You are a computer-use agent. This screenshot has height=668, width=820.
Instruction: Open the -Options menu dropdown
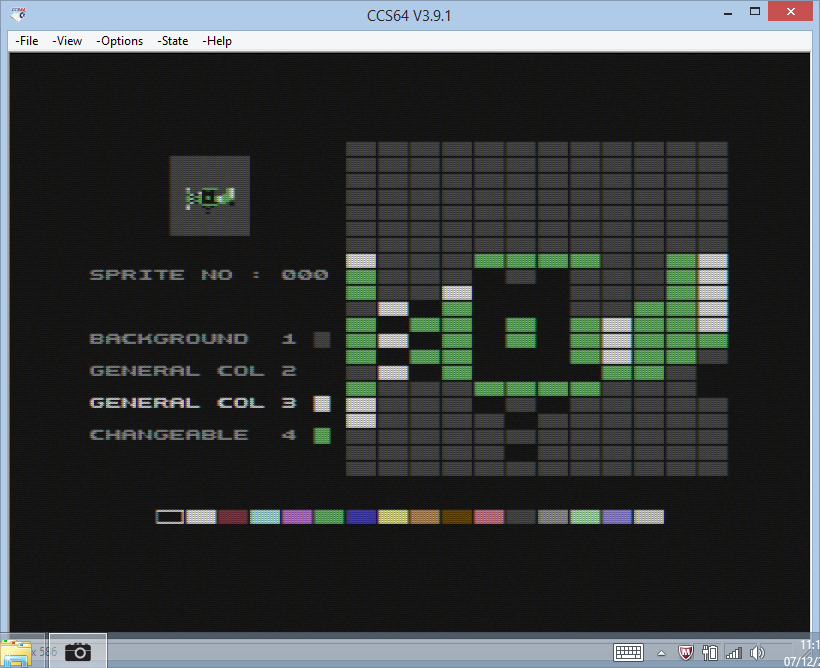point(120,41)
